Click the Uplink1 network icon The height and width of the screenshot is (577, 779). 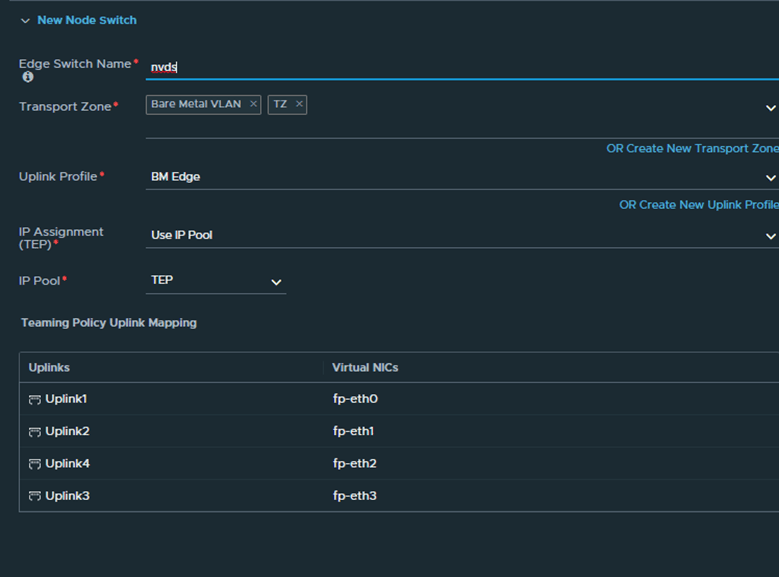pos(35,400)
